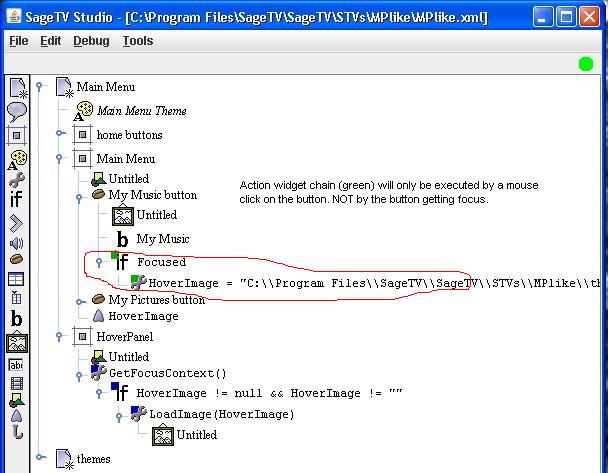This screenshot has height=473, width=608.
Task: Click the green status indicator dot
Action: [x=586, y=64]
